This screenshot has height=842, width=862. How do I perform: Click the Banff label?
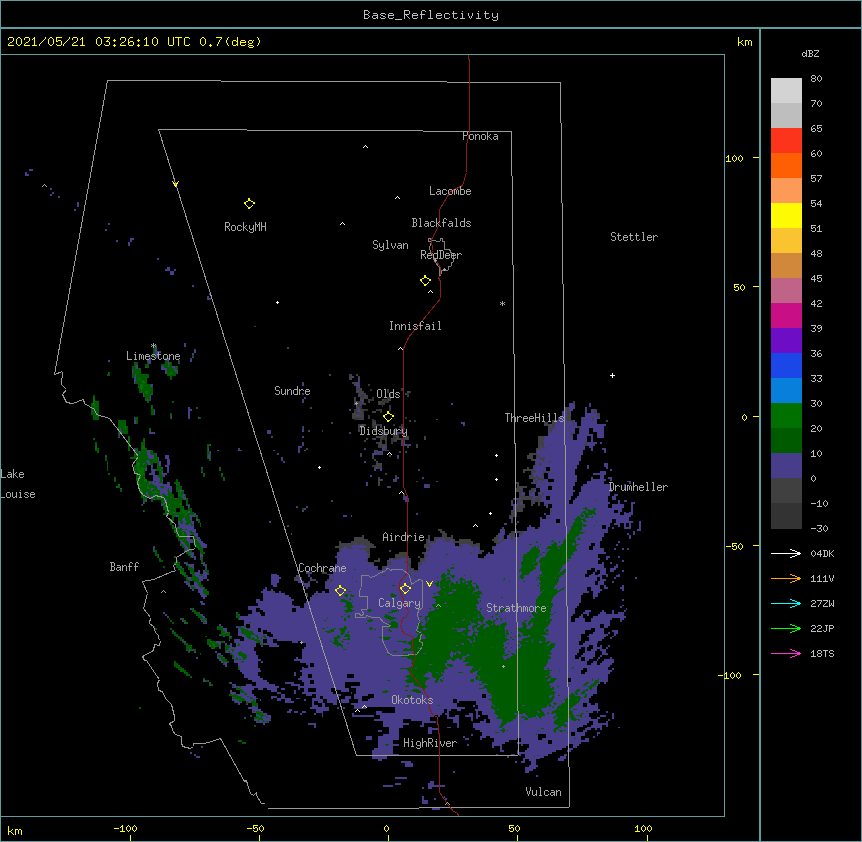click(124, 567)
